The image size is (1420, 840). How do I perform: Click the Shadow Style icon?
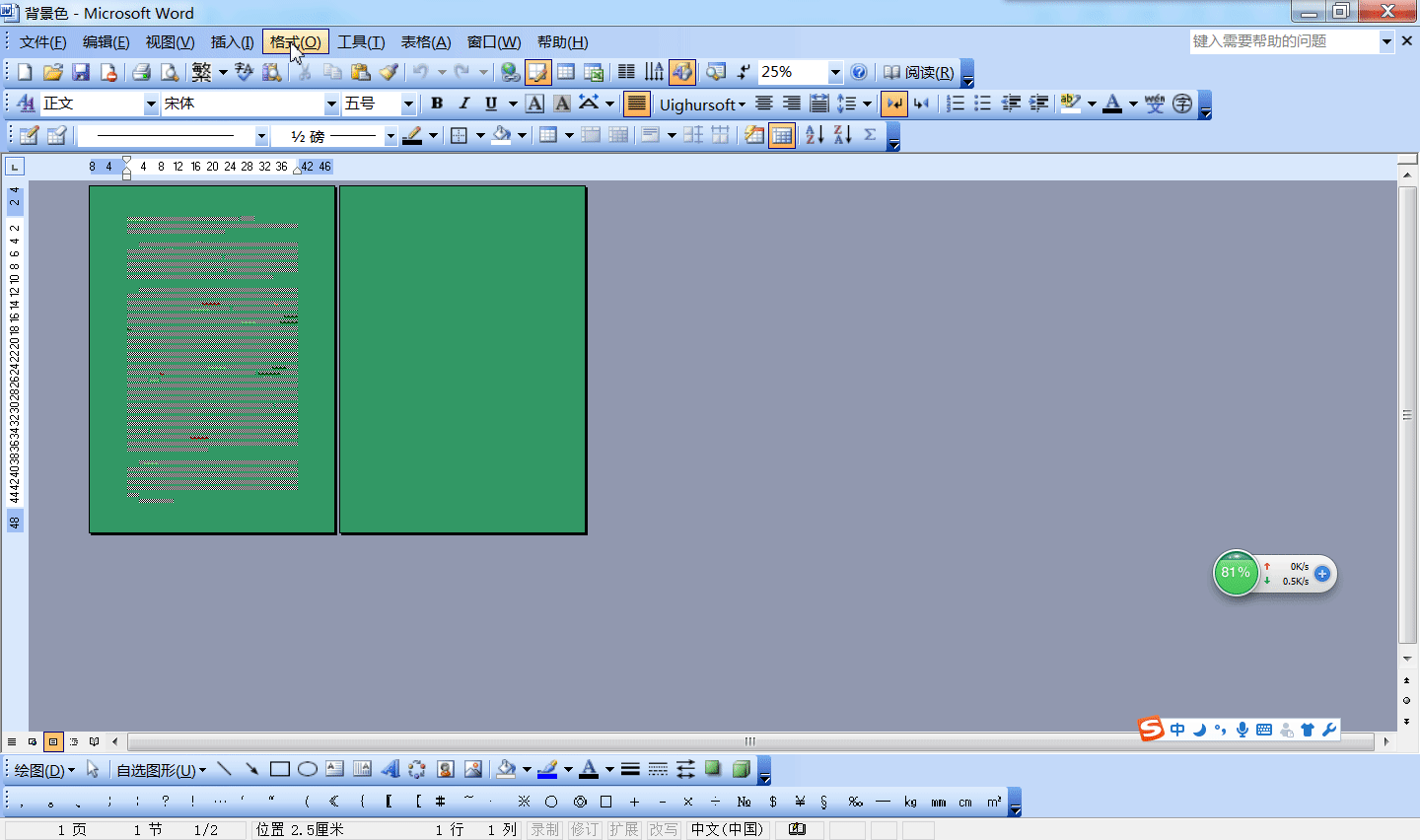click(x=713, y=769)
